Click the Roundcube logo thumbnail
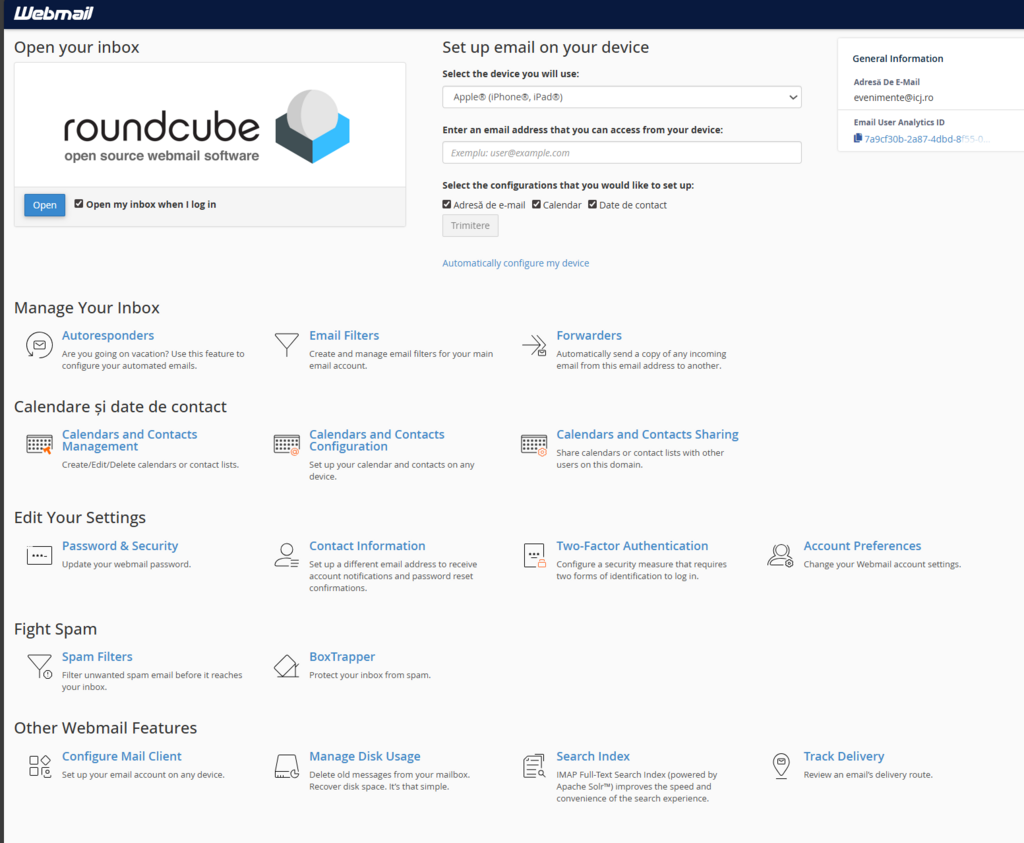 (x=209, y=126)
